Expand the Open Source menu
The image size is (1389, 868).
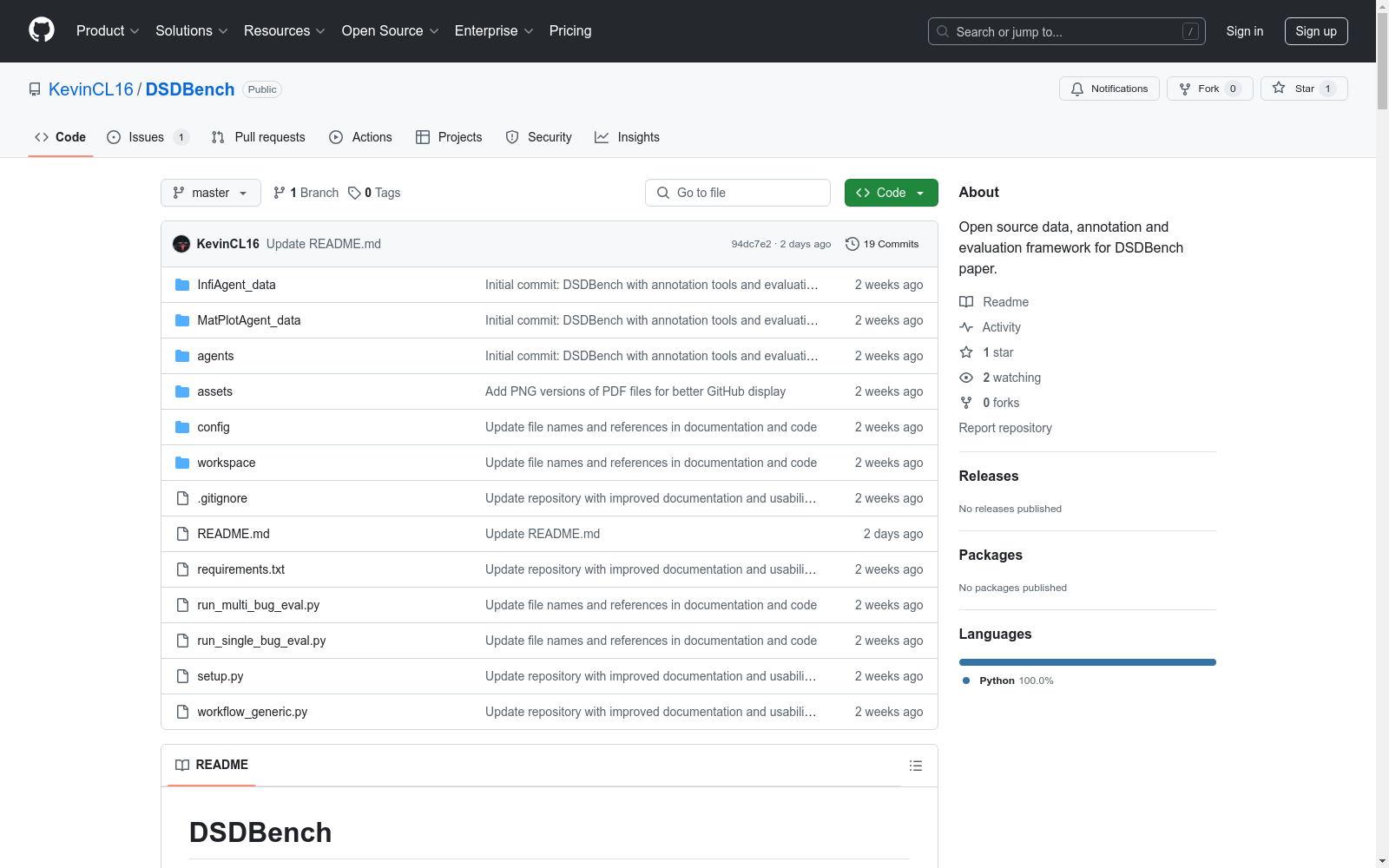pos(391,31)
